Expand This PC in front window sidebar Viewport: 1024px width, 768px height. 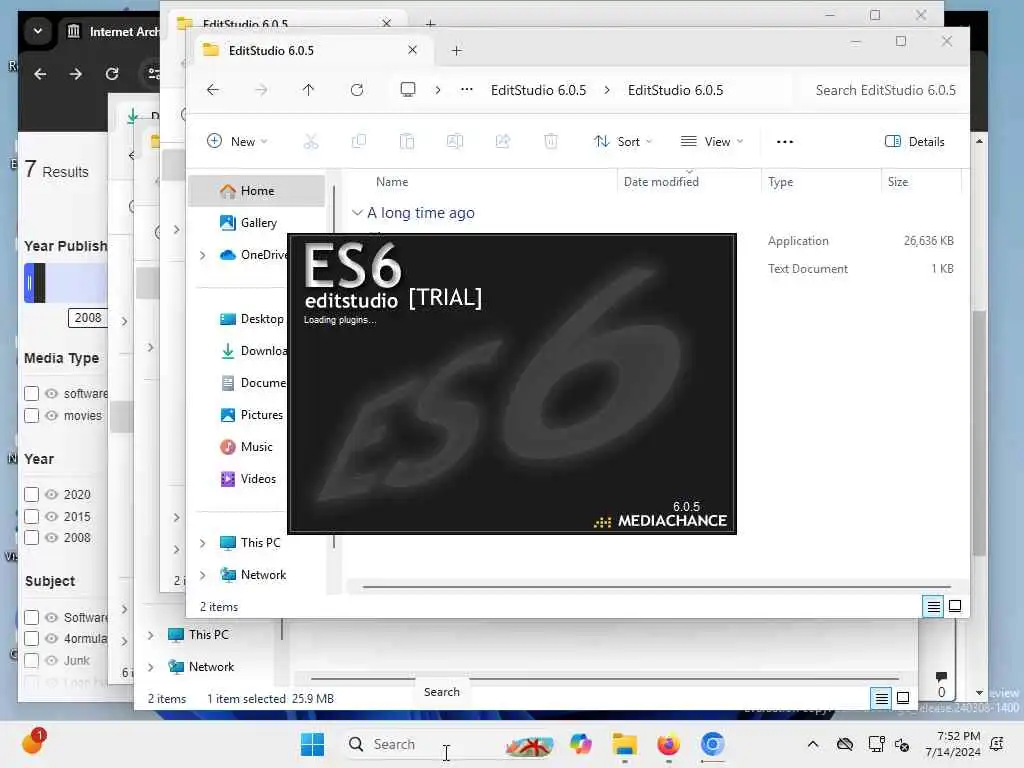coord(202,543)
